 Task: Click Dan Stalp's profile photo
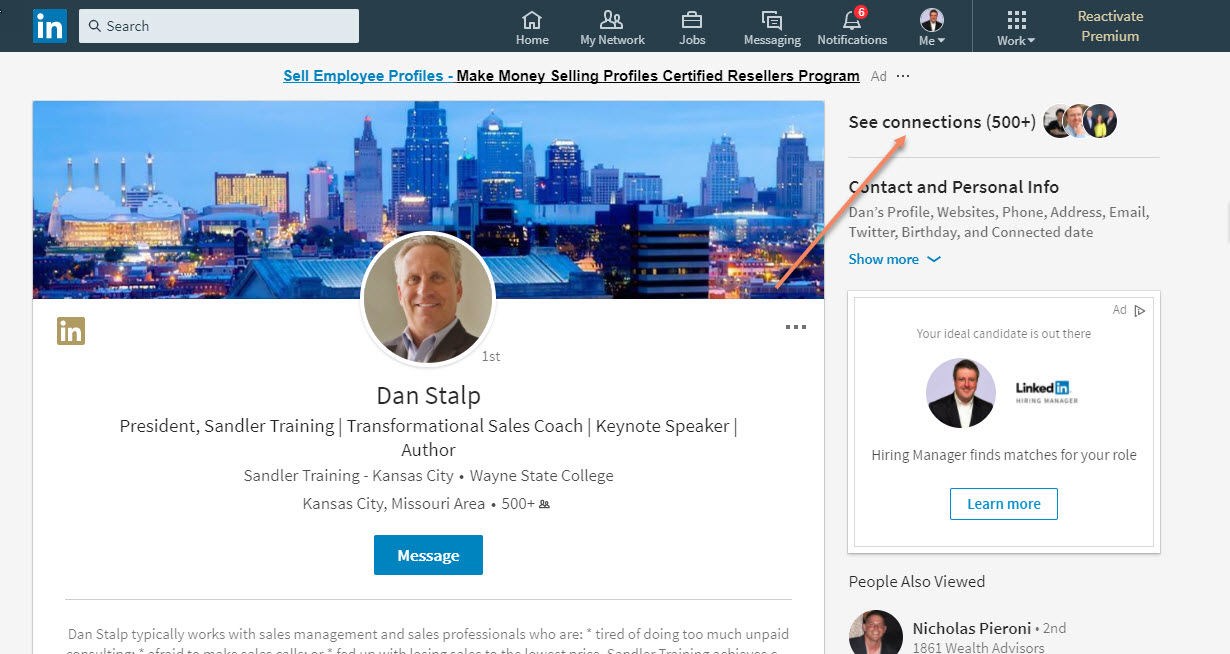point(428,299)
